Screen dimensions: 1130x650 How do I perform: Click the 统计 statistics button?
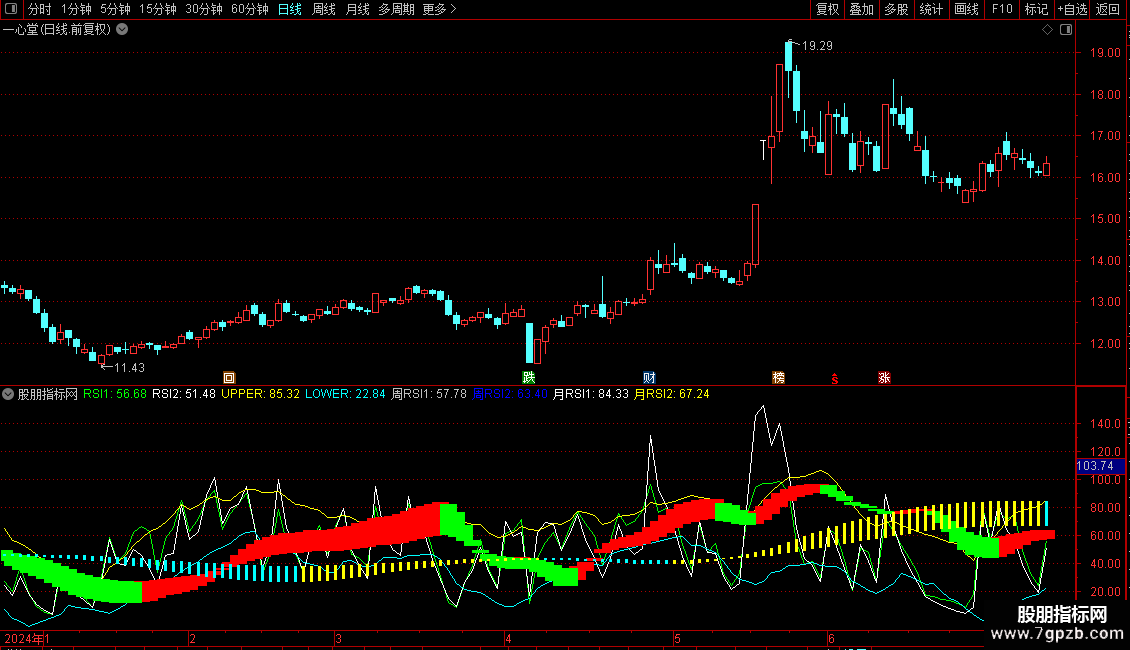point(931,9)
